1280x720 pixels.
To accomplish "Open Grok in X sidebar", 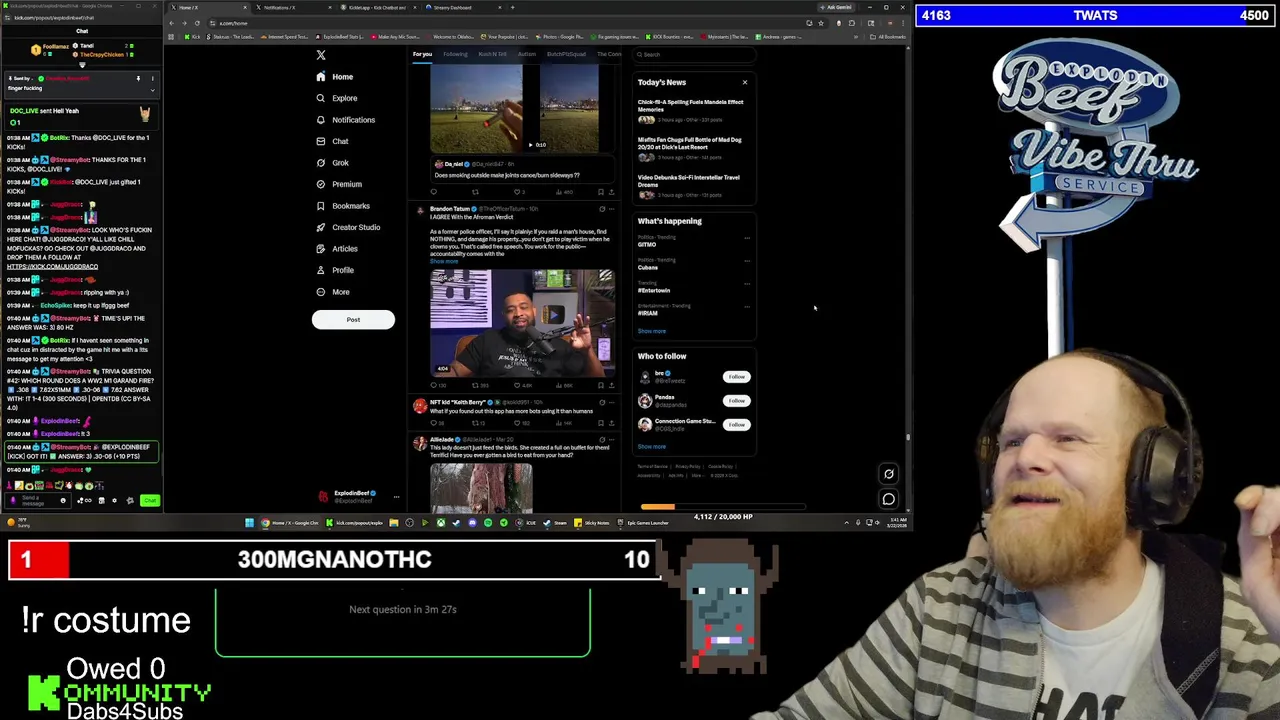I will coord(333,163).
